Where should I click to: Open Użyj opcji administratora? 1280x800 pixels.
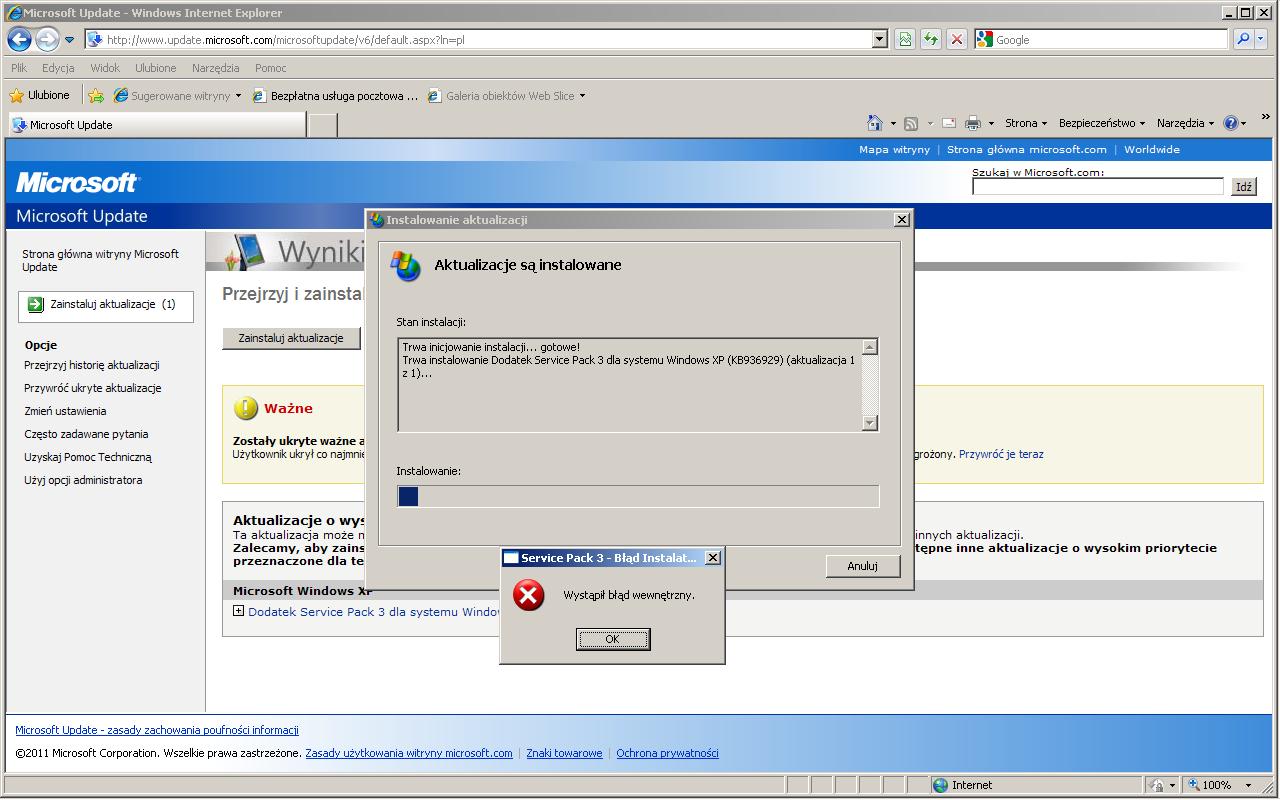click(x=83, y=480)
